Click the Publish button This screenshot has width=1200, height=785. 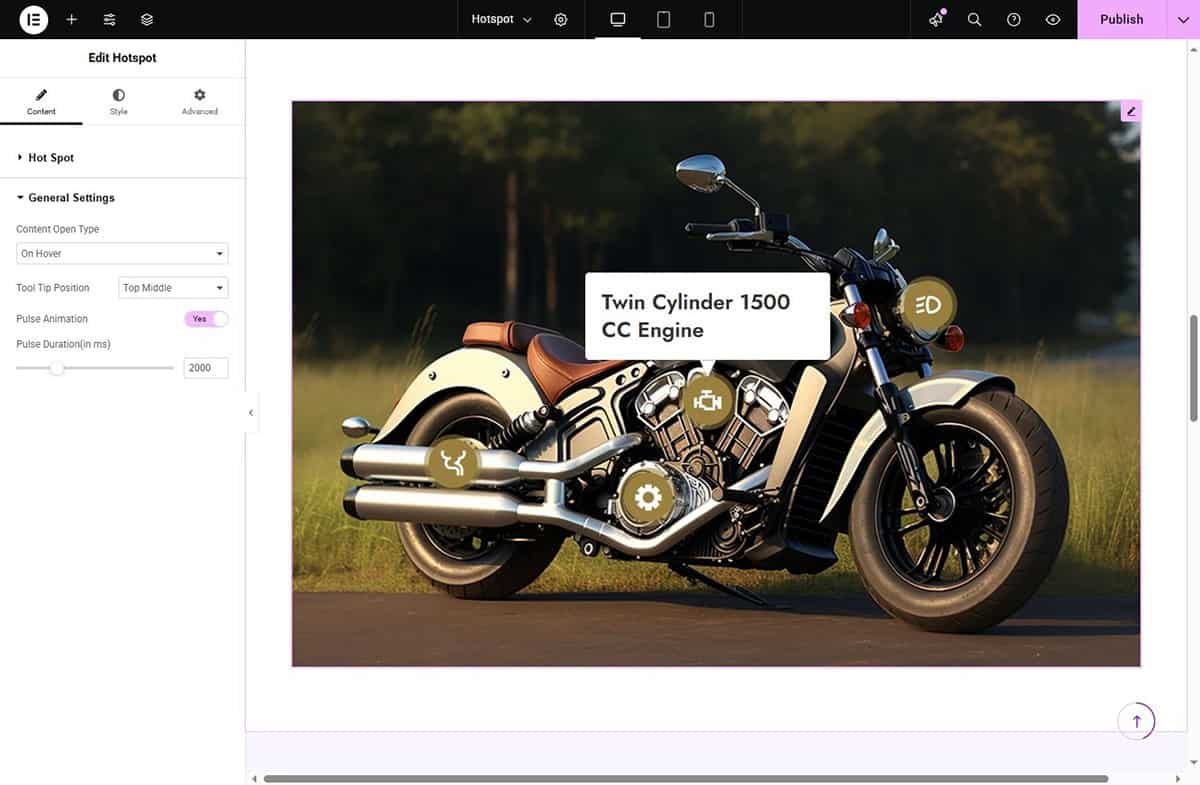(x=1121, y=19)
